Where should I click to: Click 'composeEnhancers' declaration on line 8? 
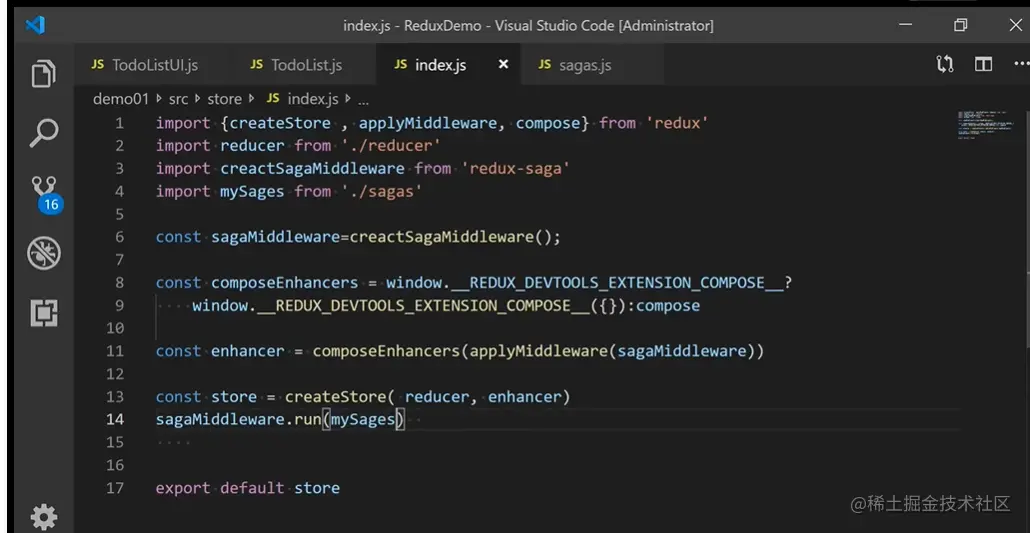point(284,283)
